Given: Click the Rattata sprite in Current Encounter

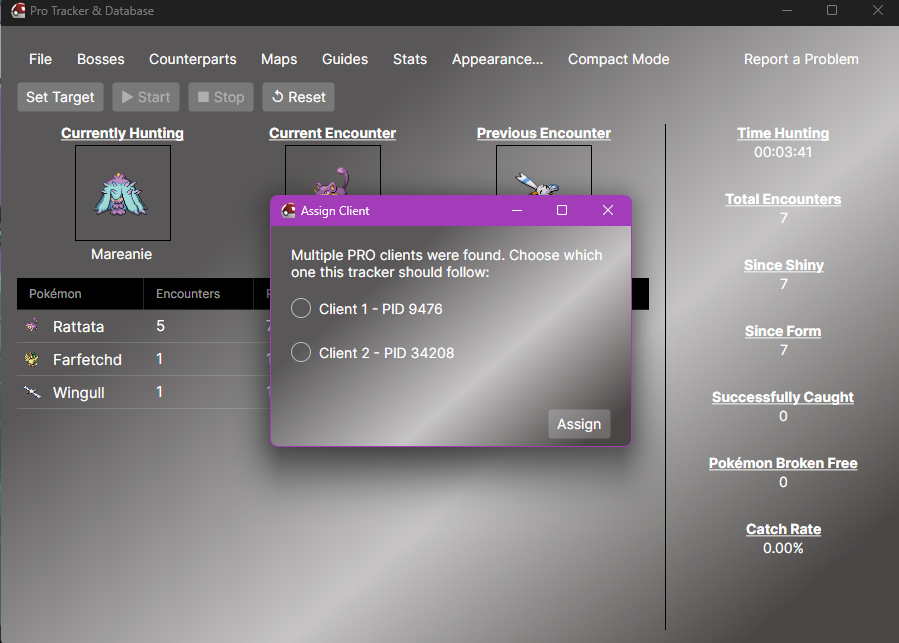Looking at the screenshot, I should (x=333, y=181).
